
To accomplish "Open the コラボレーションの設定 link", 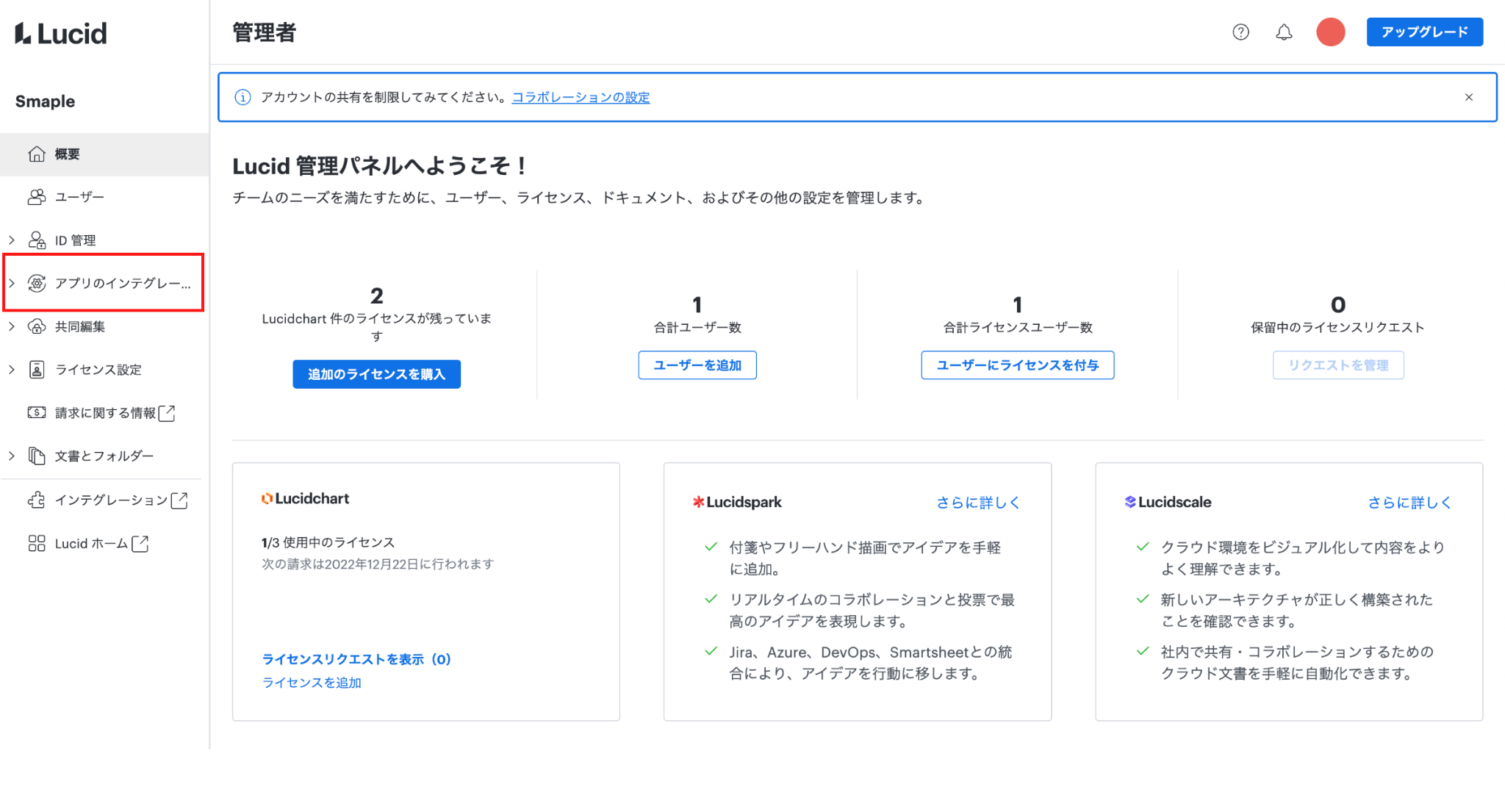I will click(581, 97).
